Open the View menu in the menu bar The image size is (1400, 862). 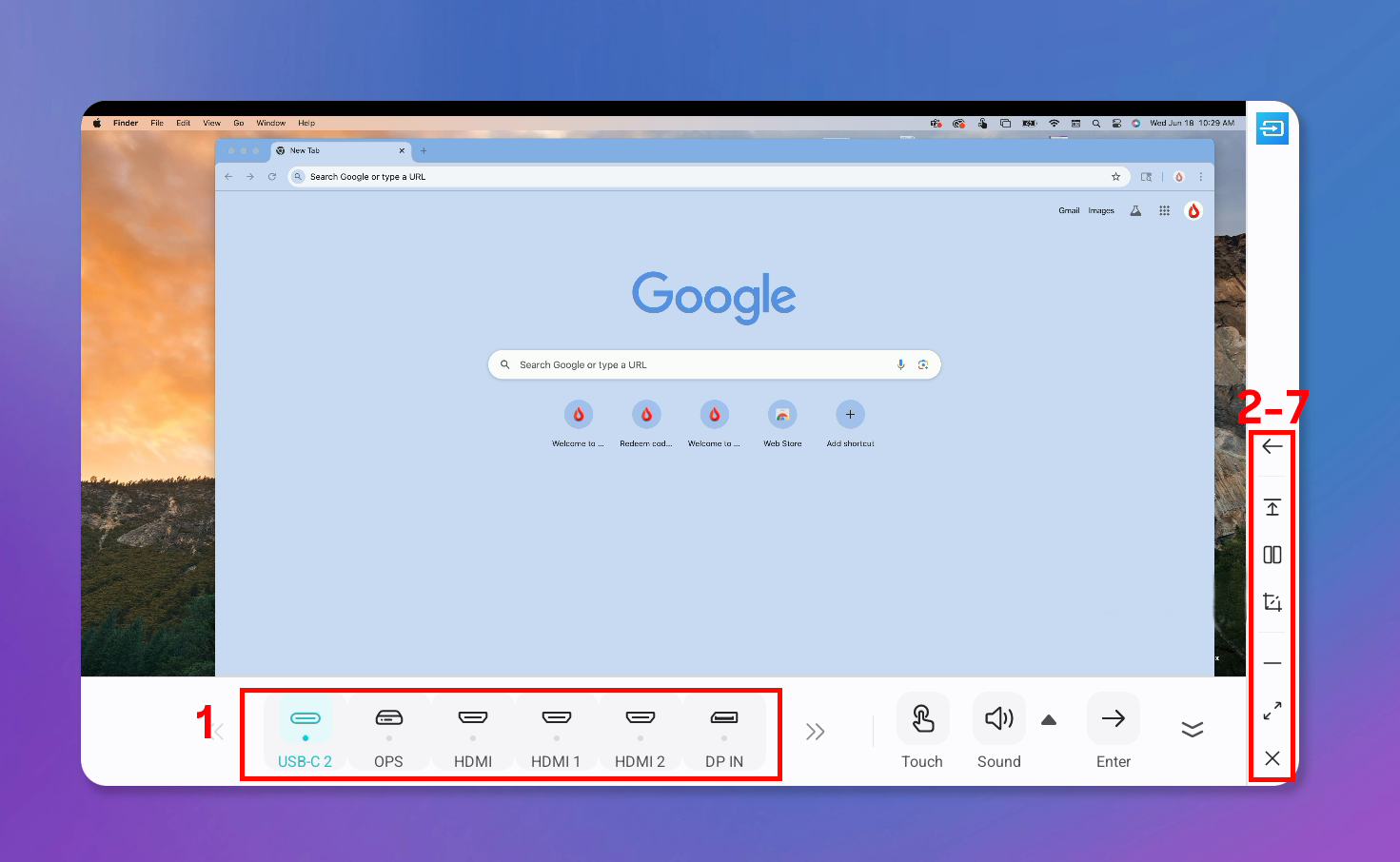[211, 123]
